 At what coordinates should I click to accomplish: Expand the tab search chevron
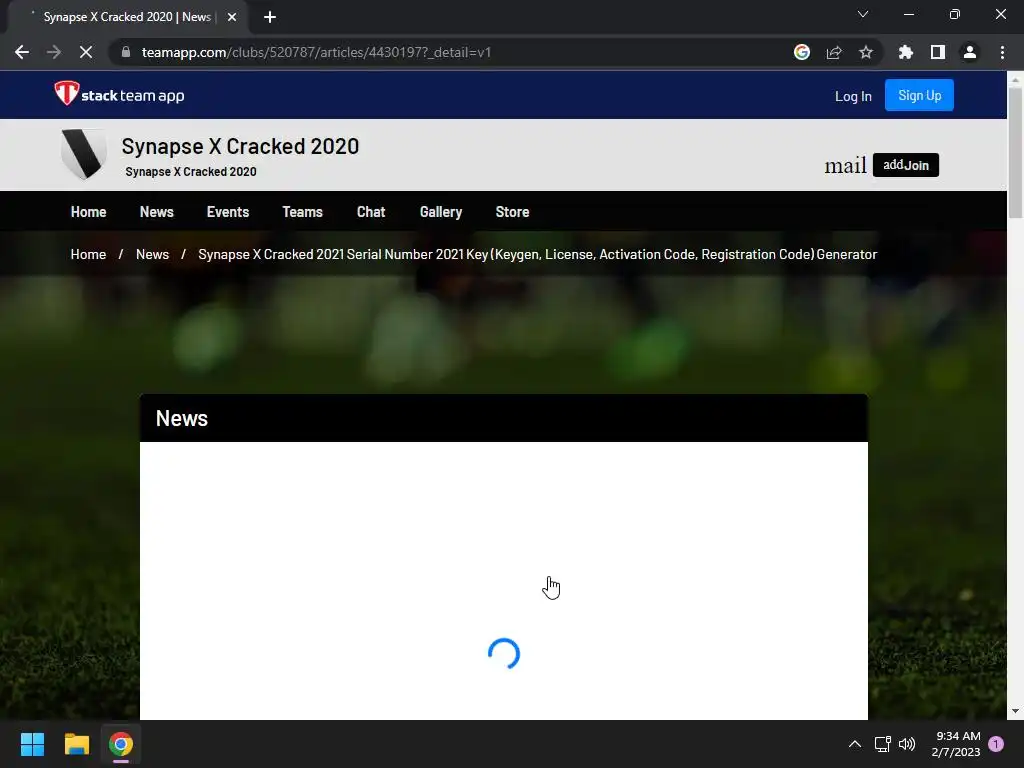pos(863,14)
